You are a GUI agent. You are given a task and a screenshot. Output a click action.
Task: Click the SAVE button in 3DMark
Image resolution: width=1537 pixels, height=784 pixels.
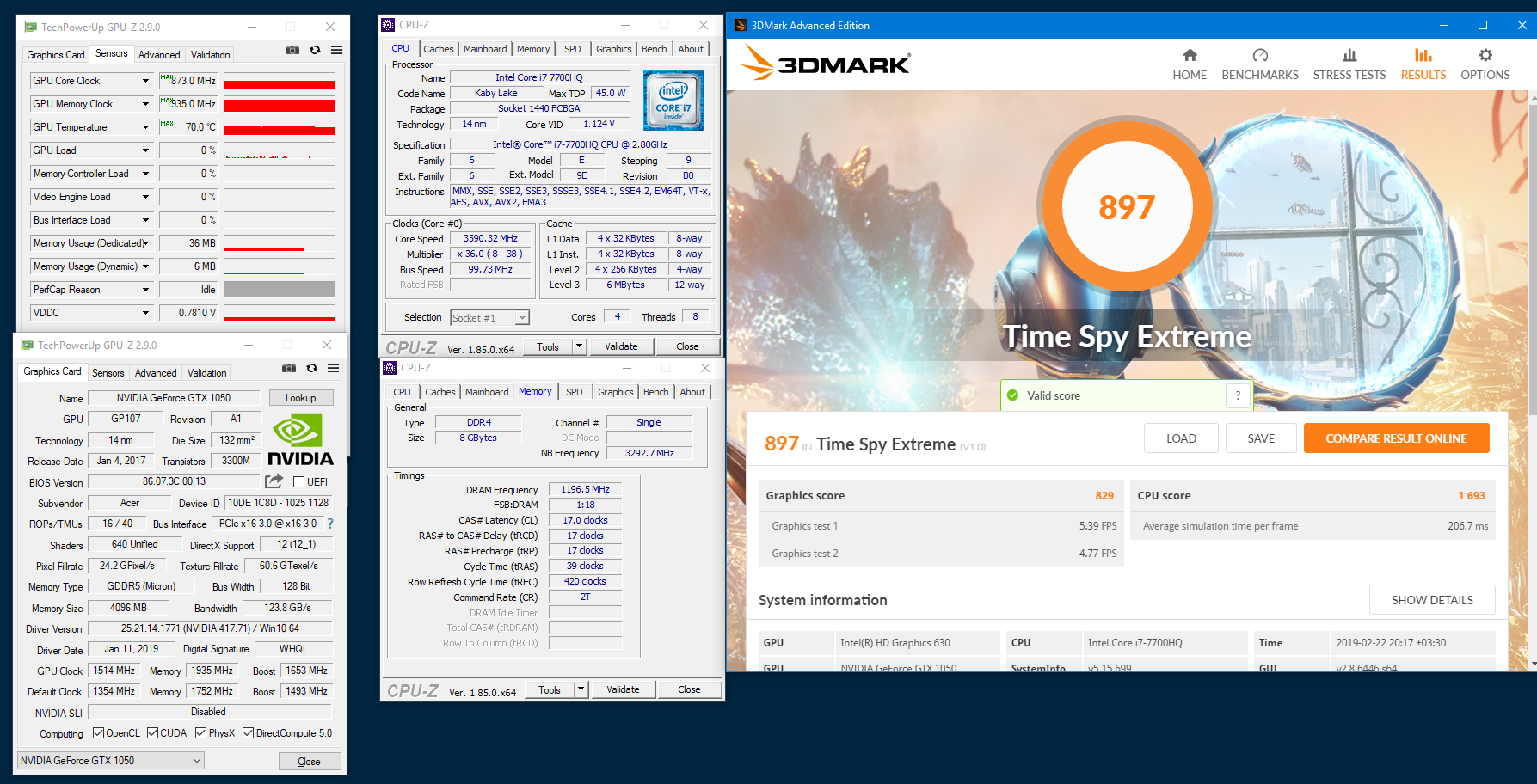[x=1261, y=438]
